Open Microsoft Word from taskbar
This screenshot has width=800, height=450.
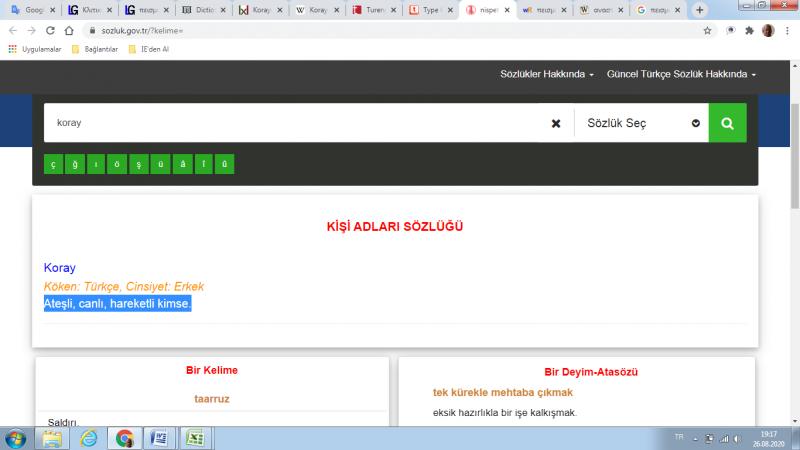pyautogui.click(x=159, y=439)
